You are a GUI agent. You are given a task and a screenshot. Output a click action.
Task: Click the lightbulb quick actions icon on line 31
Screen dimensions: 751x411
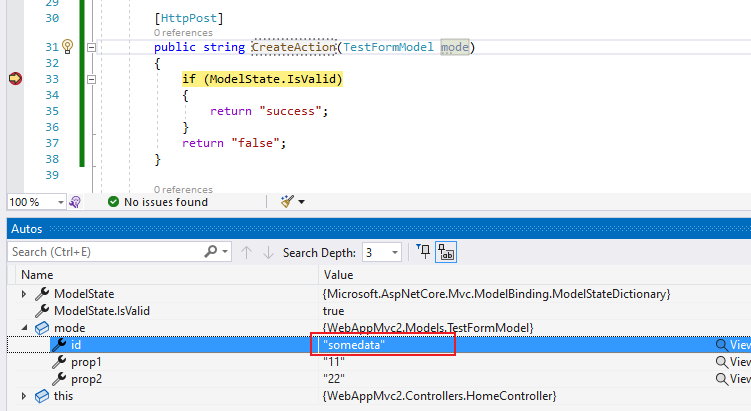click(68, 47)
